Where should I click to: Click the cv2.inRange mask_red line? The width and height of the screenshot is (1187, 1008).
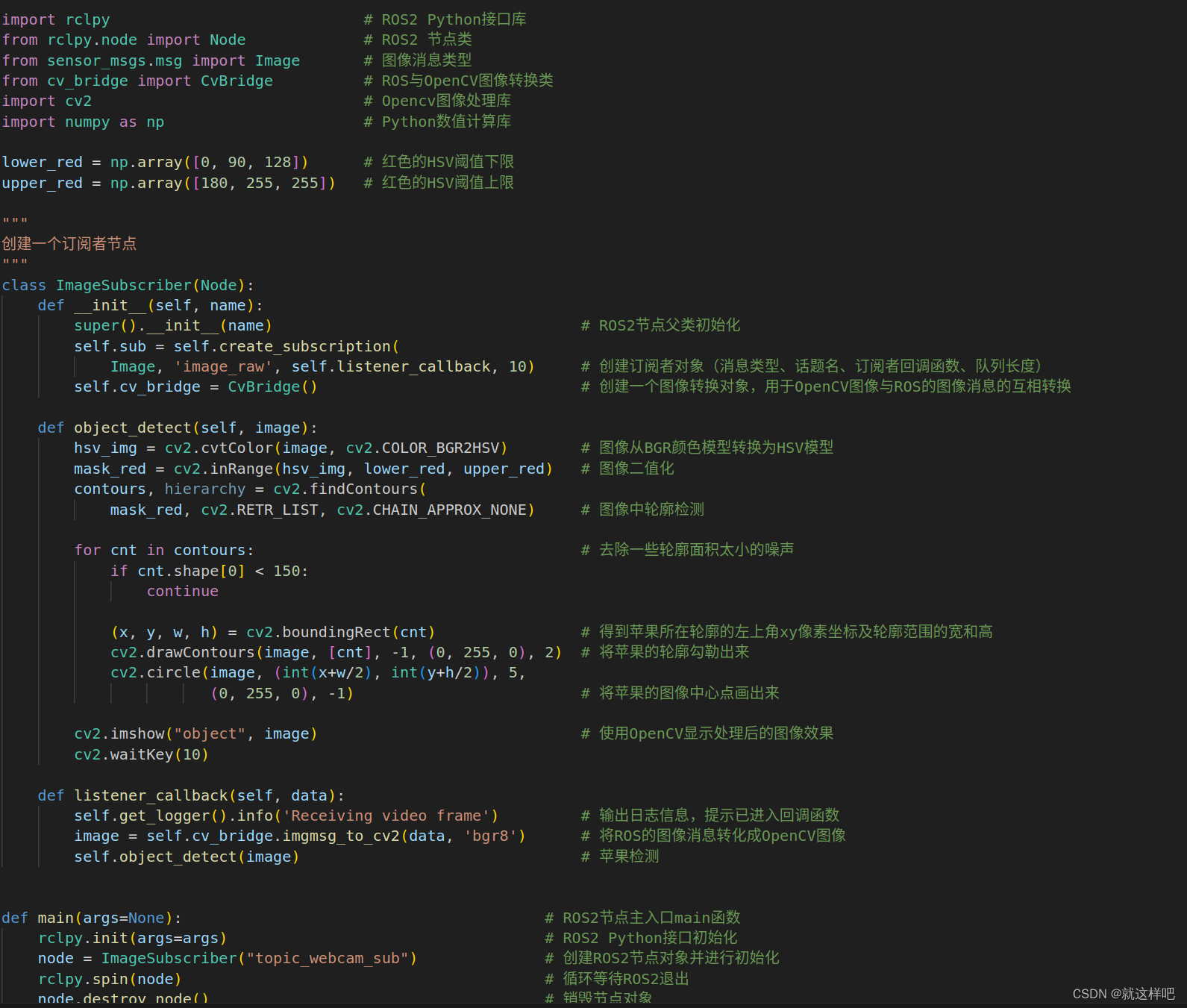[x=313, y=469]
